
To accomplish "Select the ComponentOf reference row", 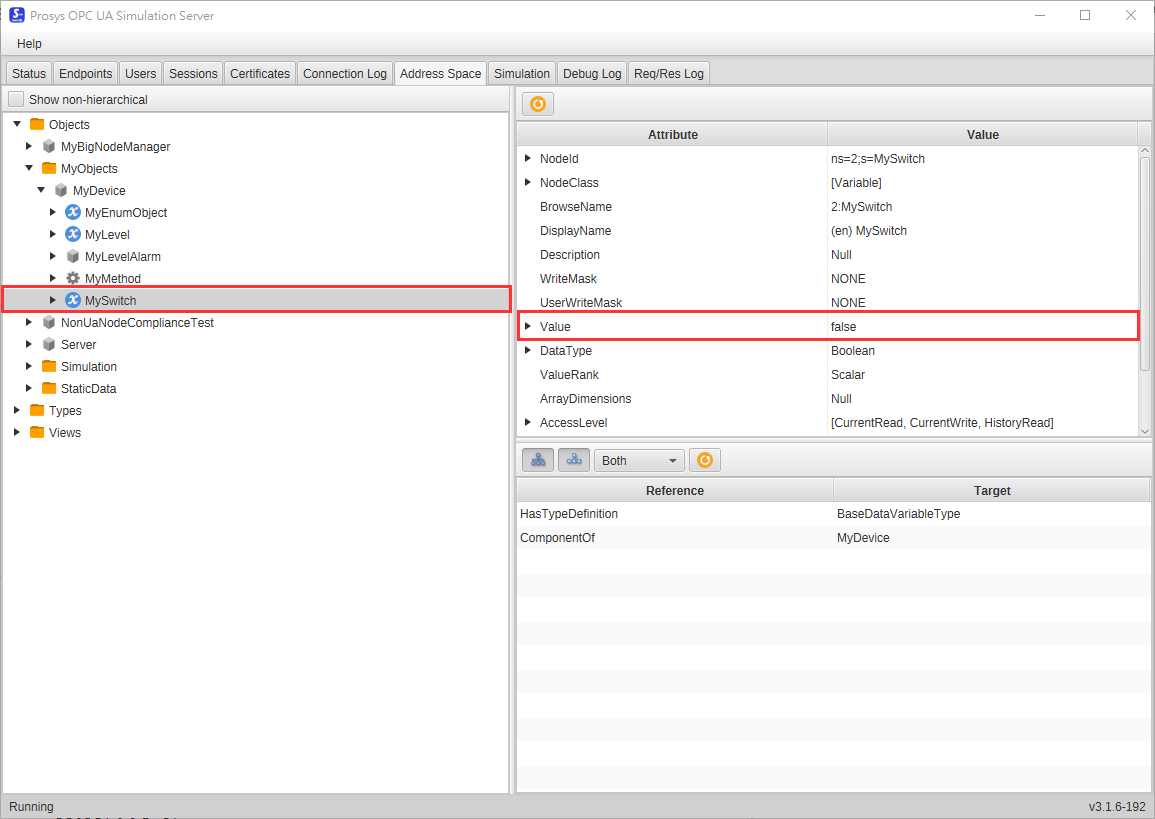I will (x=833, y=538).
